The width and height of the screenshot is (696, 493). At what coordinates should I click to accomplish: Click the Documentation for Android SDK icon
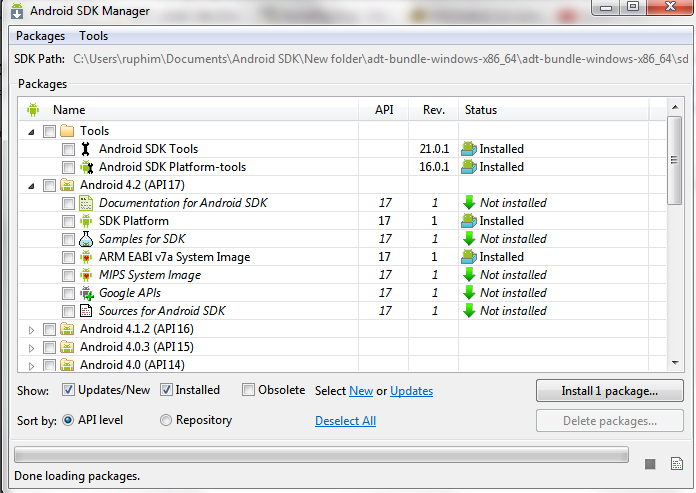tap(86, 203)
